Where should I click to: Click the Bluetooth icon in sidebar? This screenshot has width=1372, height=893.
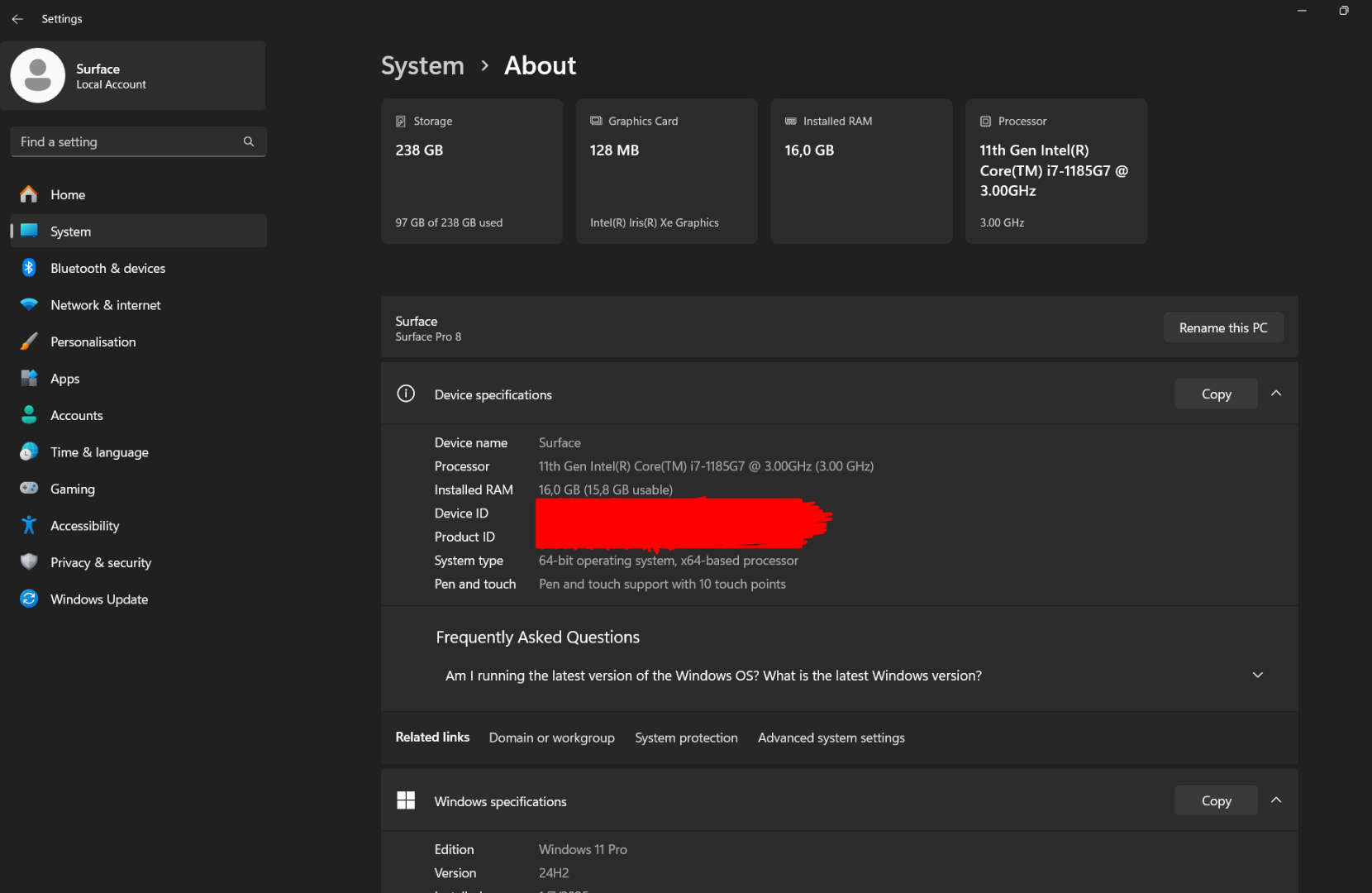(29, 268)
